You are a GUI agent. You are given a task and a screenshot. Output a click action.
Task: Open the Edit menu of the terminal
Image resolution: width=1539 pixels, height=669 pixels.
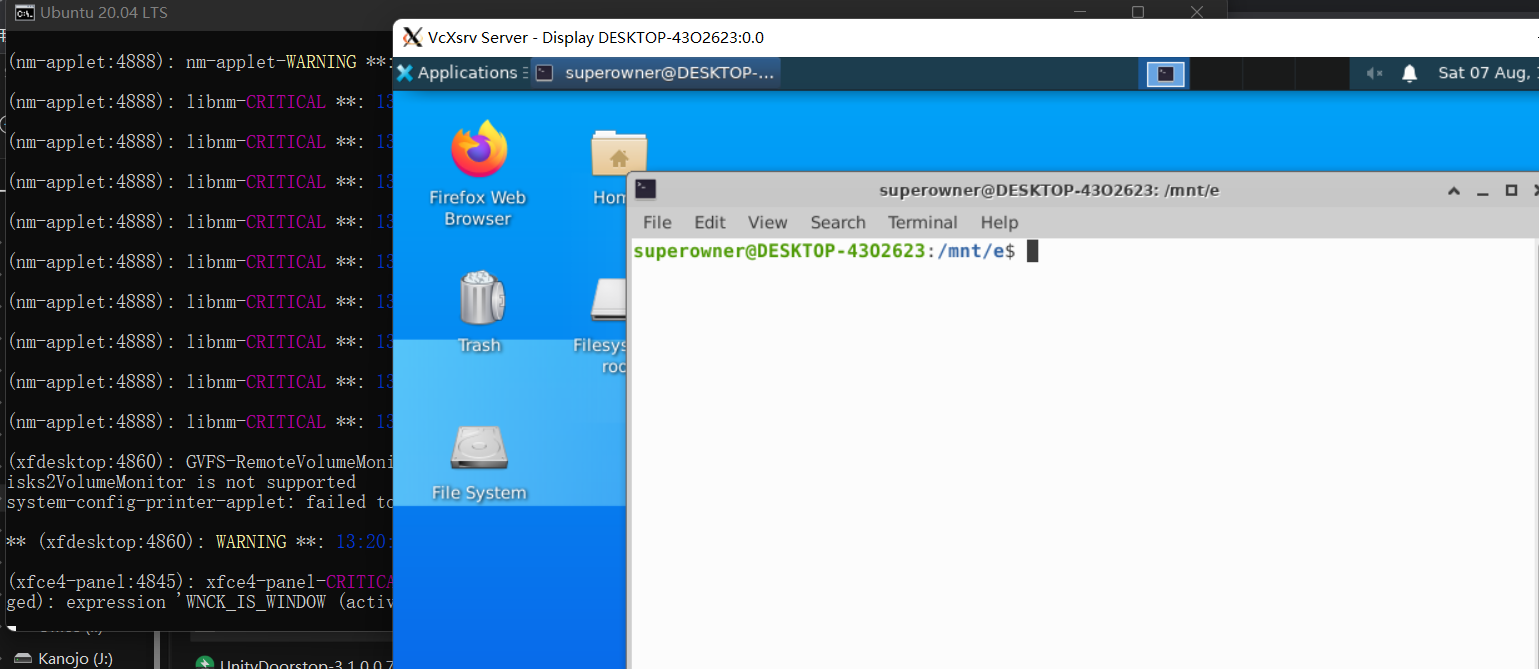[x=710, y=222]
